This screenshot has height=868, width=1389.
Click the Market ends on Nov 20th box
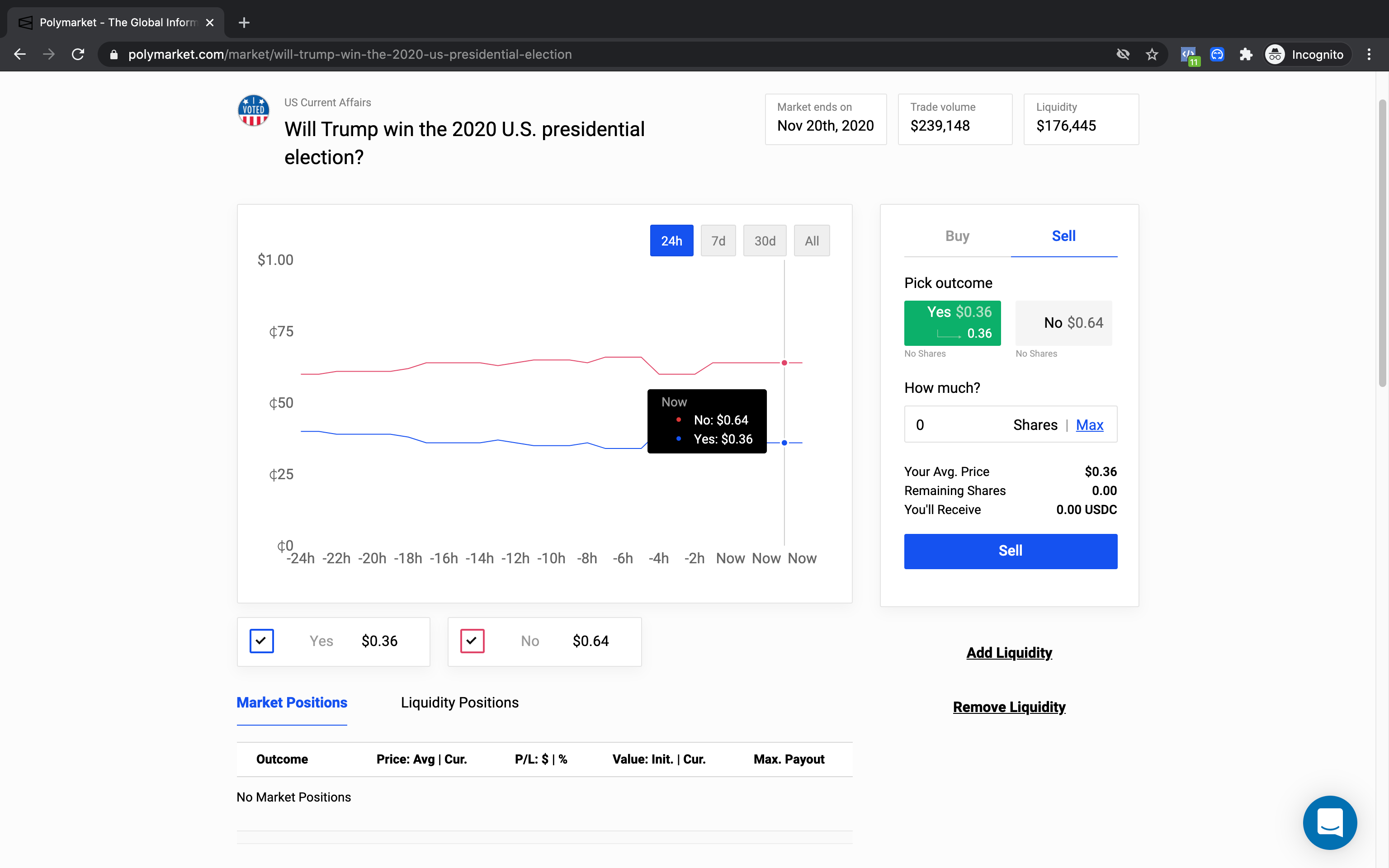pos(825,119)
